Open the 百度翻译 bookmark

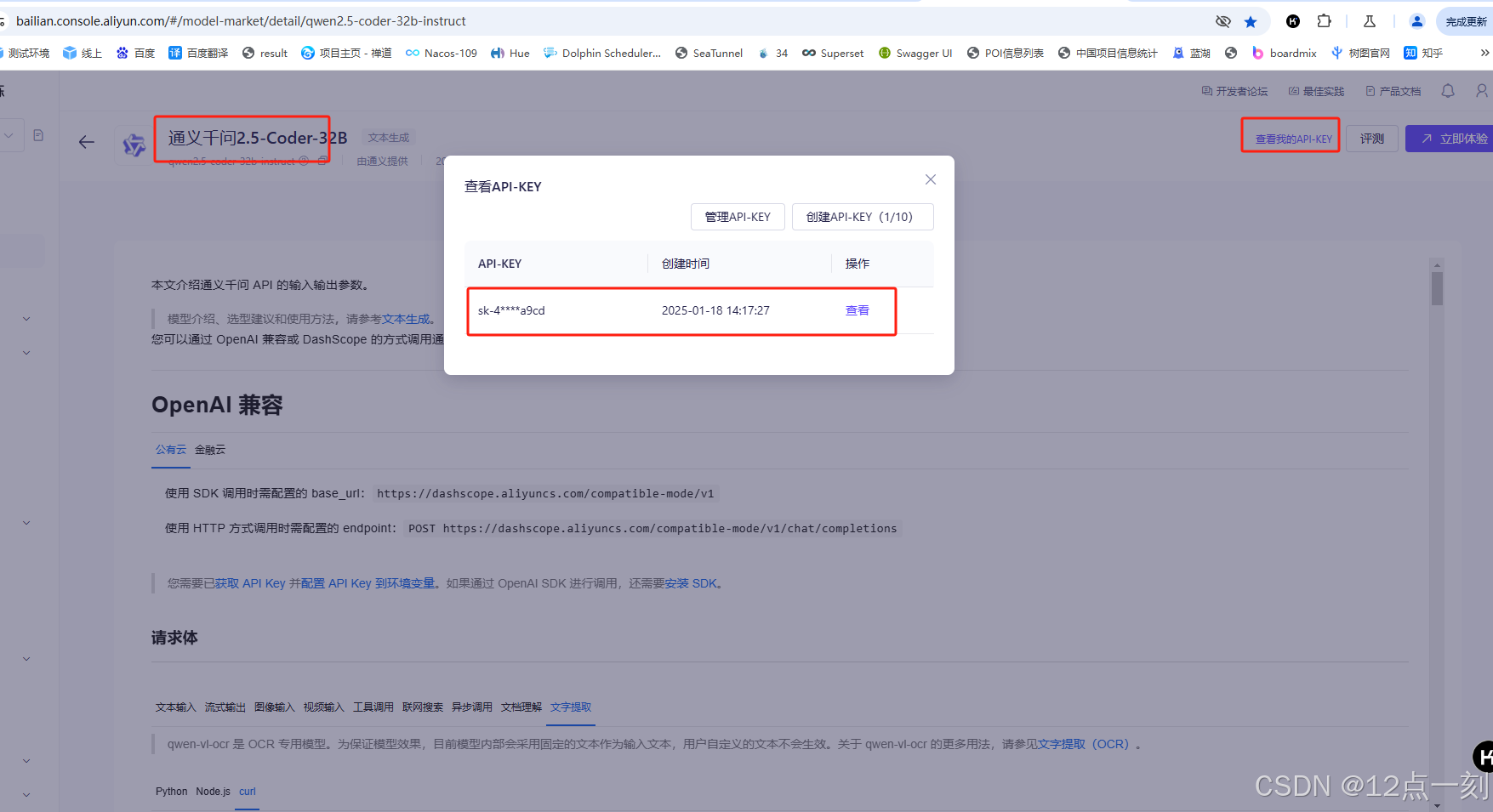pos(198,53)
